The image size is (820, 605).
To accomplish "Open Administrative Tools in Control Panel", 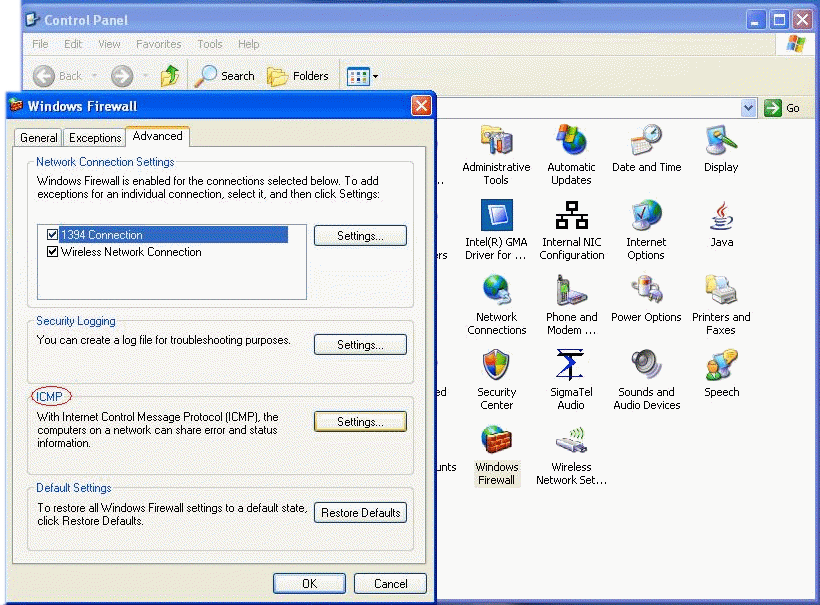I will tap(496, 155).
